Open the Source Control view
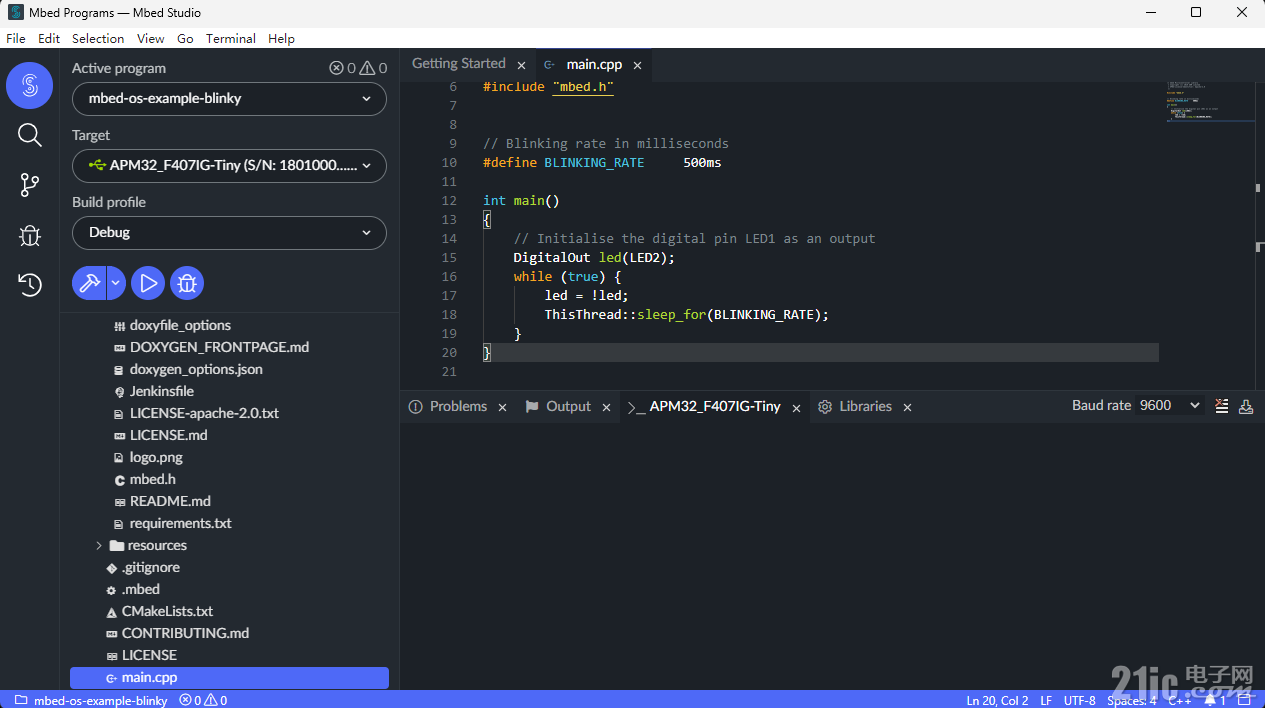 point(30,185)
